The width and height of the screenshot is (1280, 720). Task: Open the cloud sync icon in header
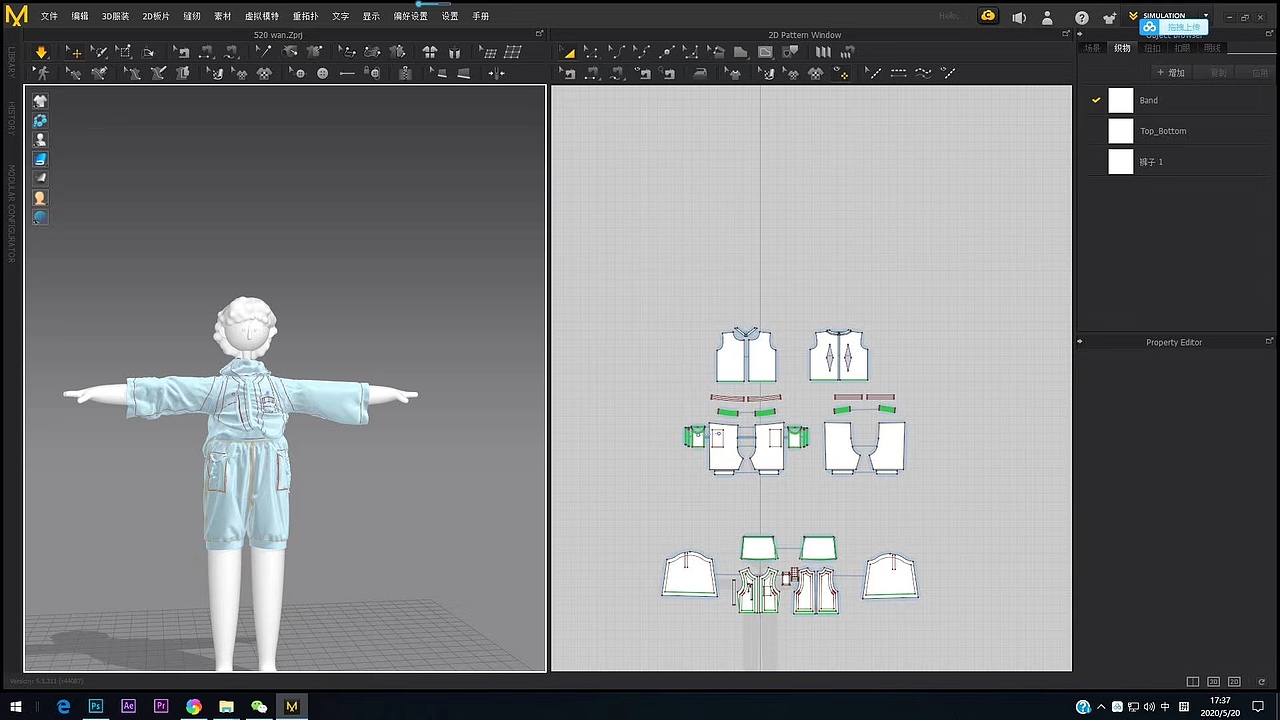pos(988,16)
